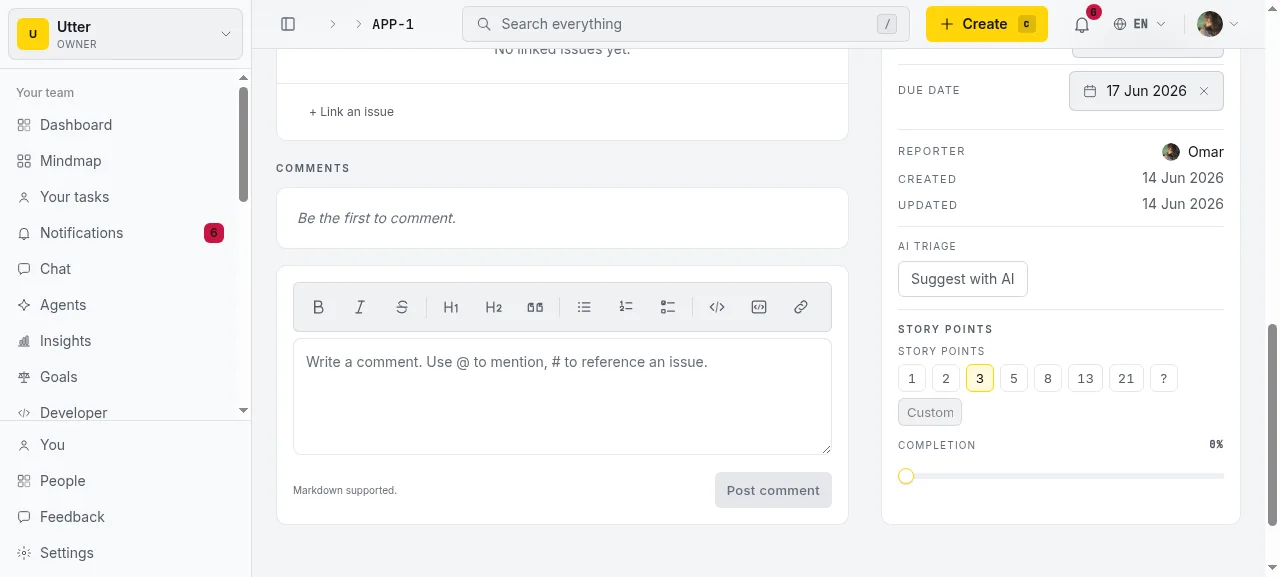The image size is (1280, 577).
Task: Expand the Utter workspace switcher
Action: pos(125,34)
